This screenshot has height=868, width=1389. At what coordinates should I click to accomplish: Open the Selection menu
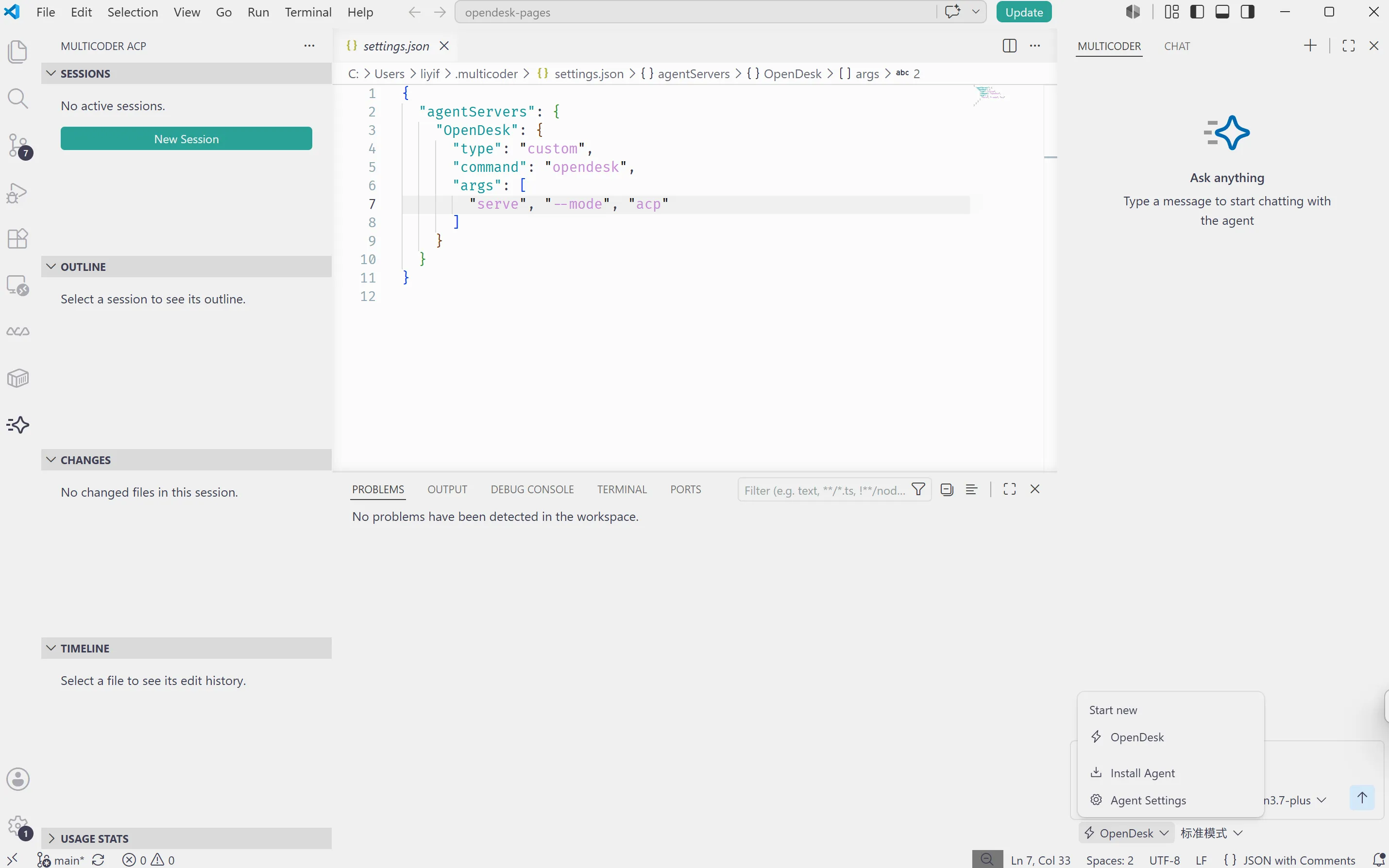coord(133,12)
